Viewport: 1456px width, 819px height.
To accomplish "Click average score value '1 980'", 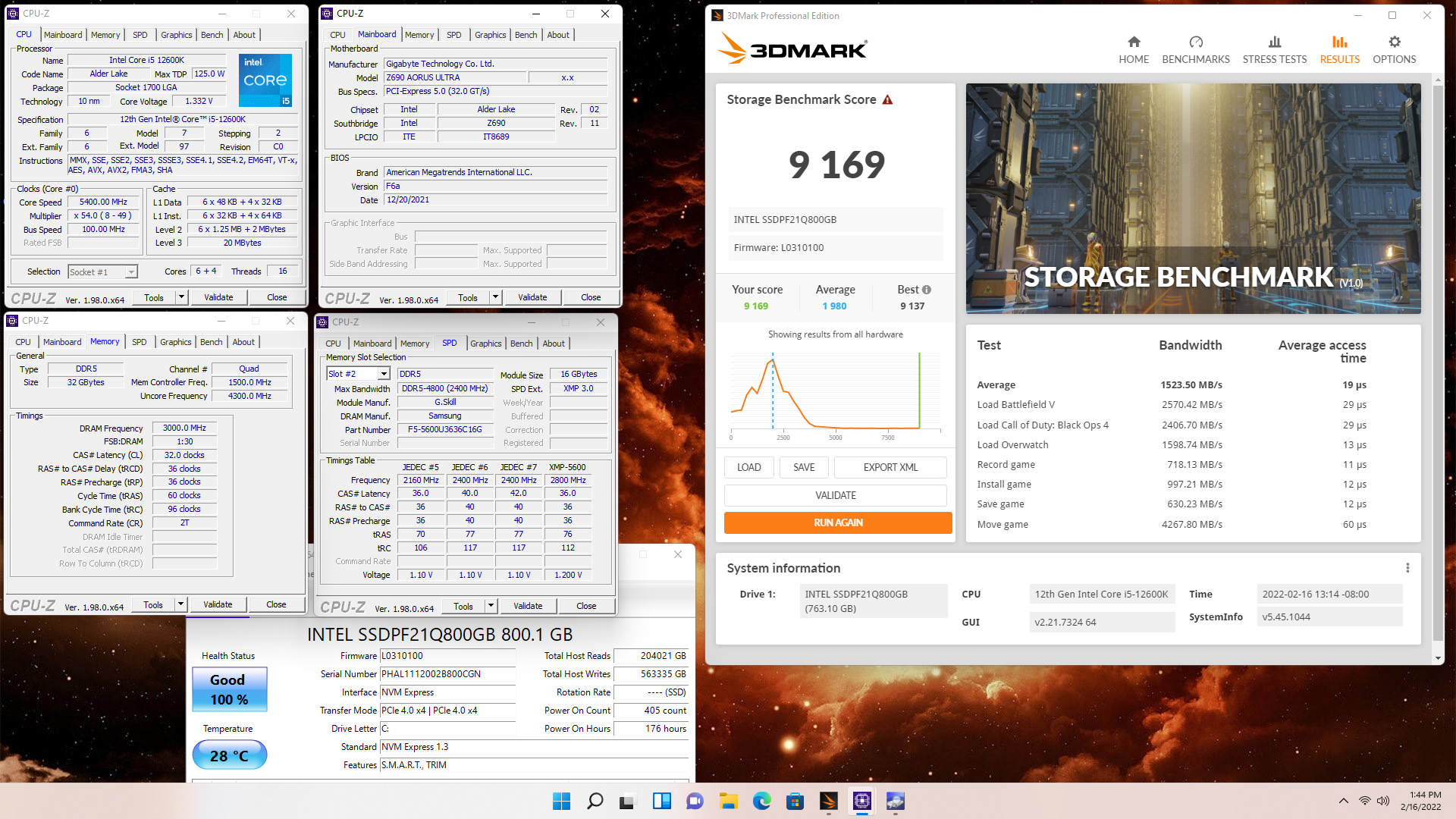I will pos(834,306).
